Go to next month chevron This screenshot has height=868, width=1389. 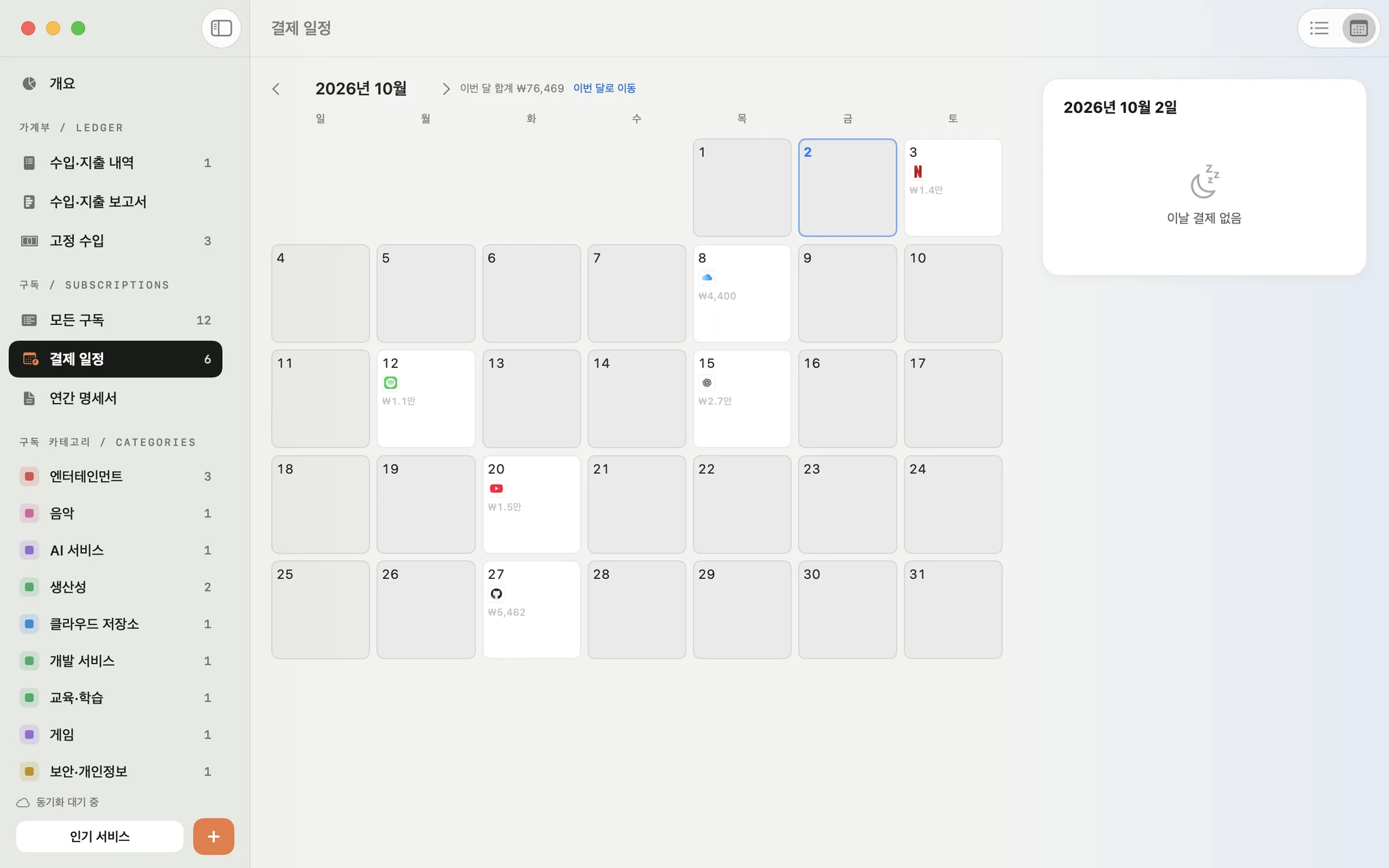click(x=446, y=88)
